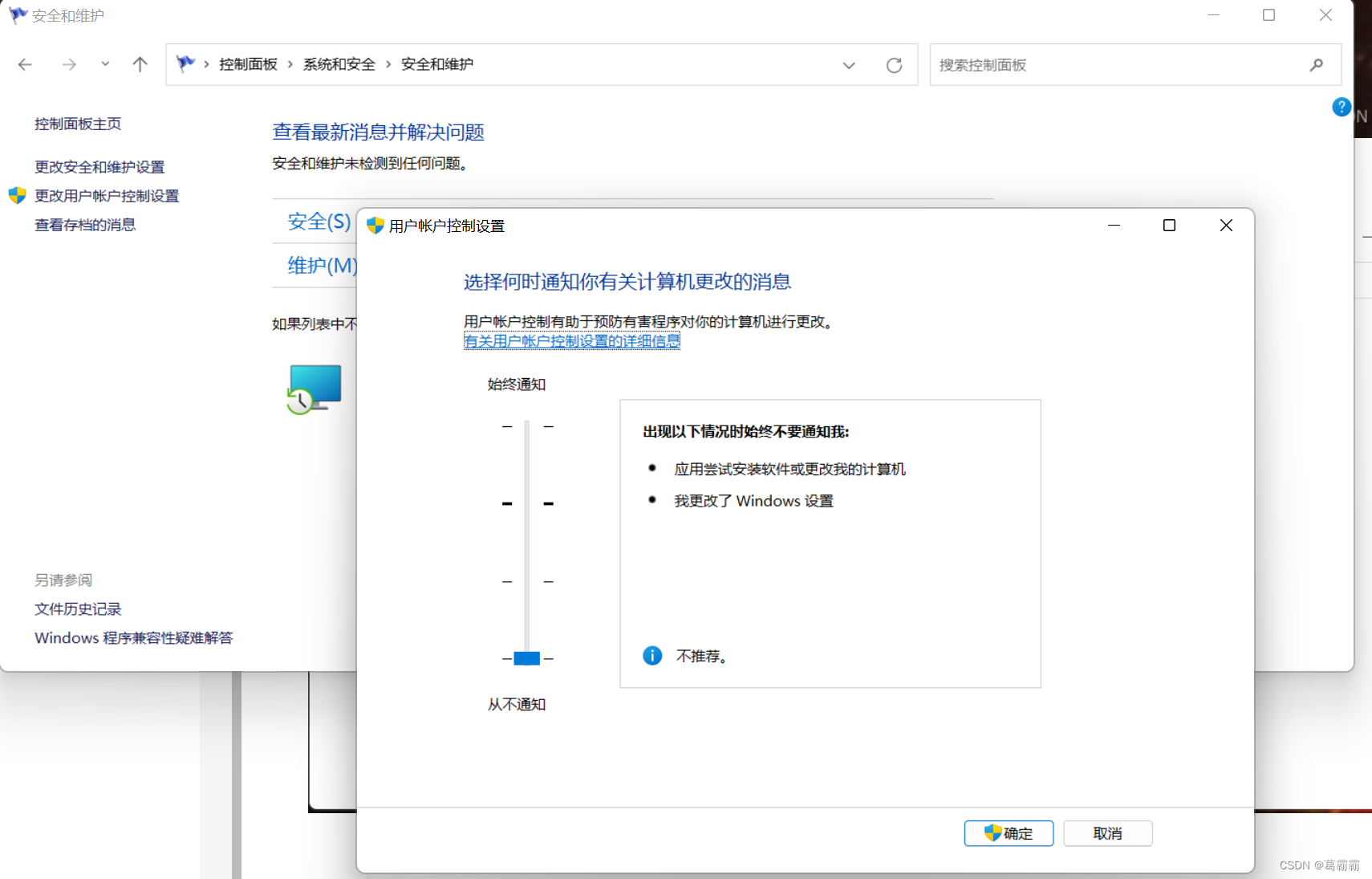Open 有关用户帐户控制设置的详细信息 link
Image resolution: width=1372 pixels, height=879 pixels.
[572, 341]
